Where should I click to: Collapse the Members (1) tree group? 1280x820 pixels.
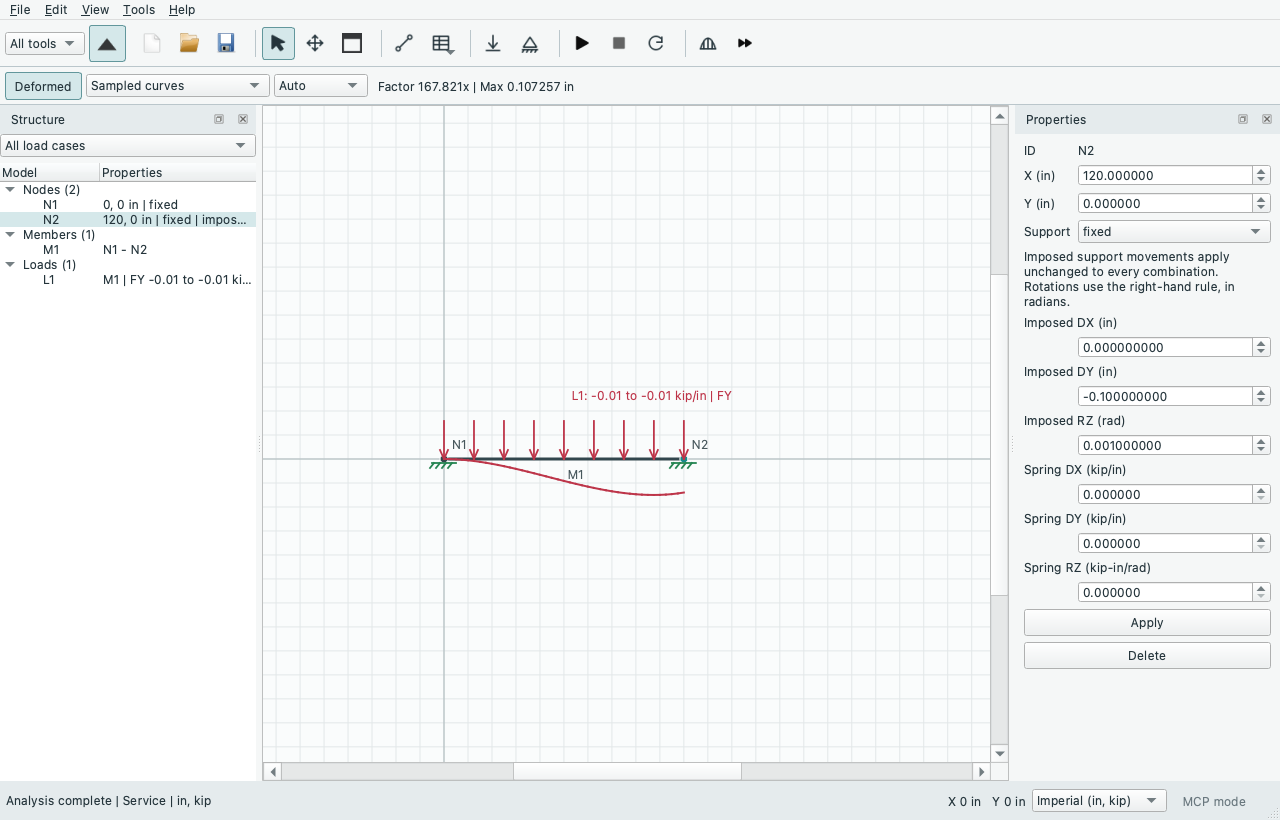click(x=10, y=235)
